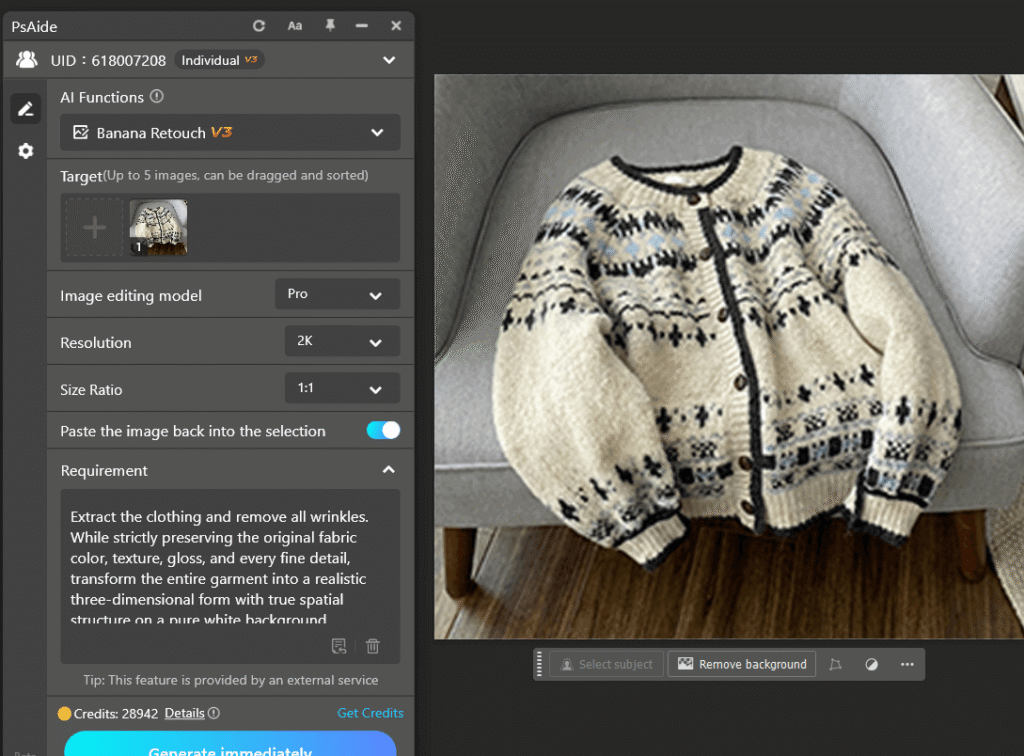Open the Get Credits link
Image resolution: width=1024 pixels, height=756 pixels.
370,713
